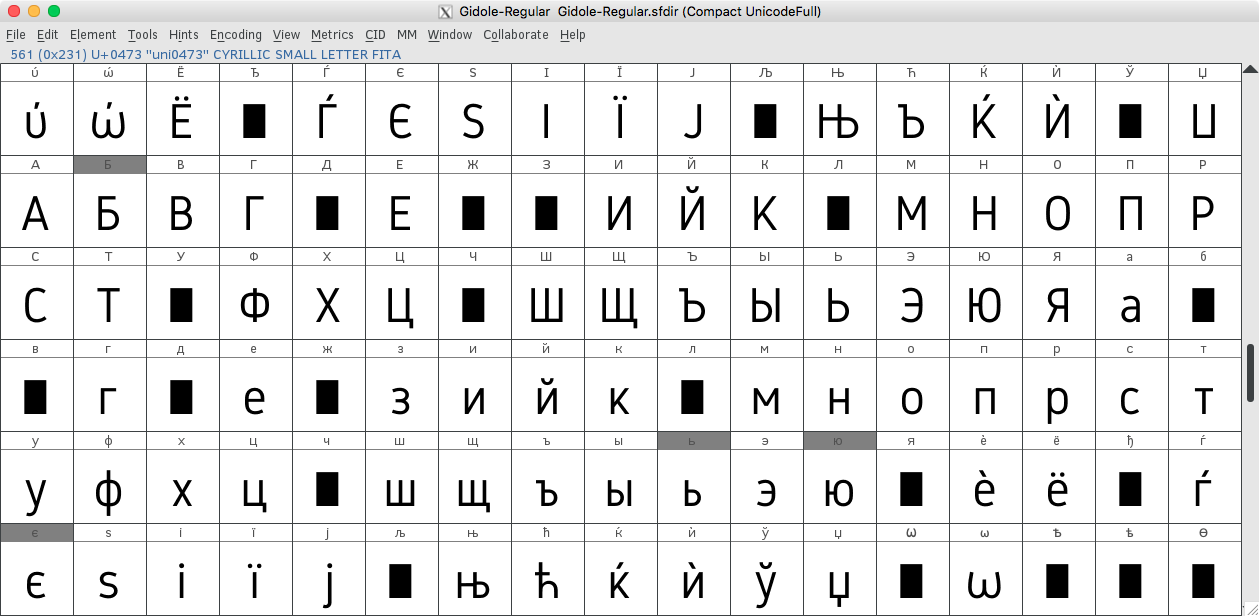
Task: Open the Metrics menu
Action: (332, 34)
